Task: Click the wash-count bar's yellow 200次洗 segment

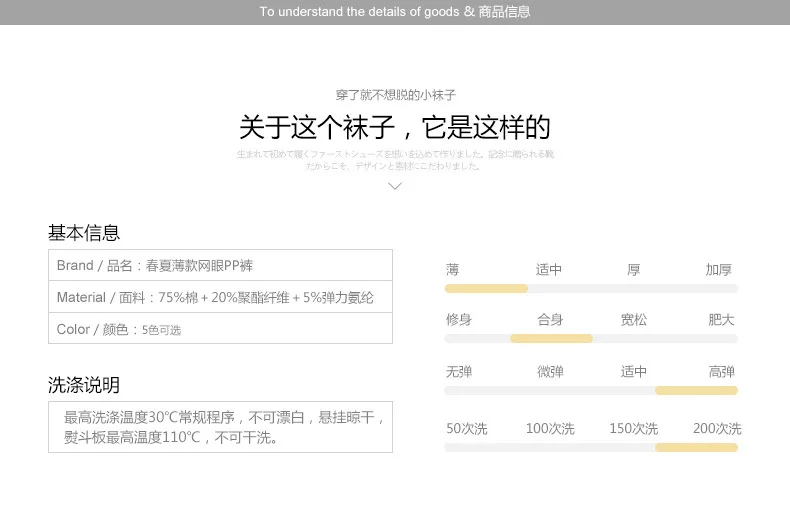Action: coord(696,447)
